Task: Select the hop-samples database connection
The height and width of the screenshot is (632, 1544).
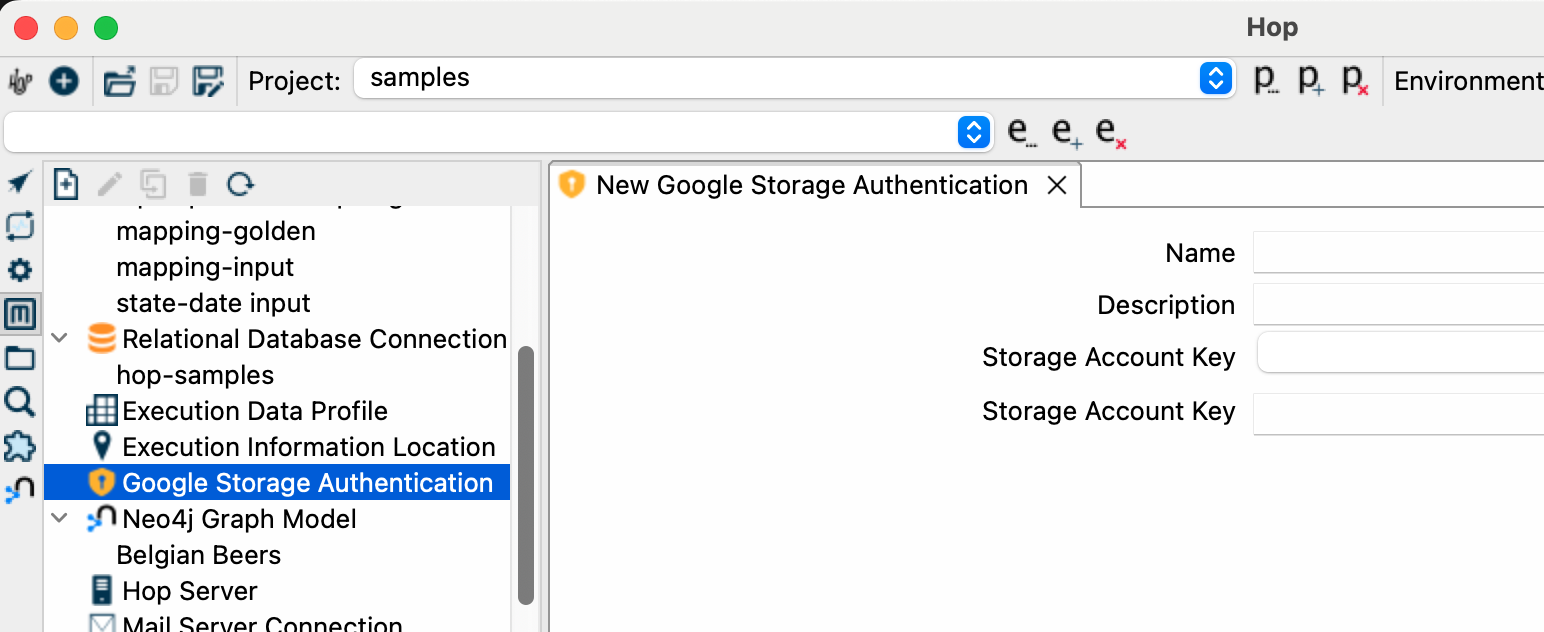Action: (195, 375)
